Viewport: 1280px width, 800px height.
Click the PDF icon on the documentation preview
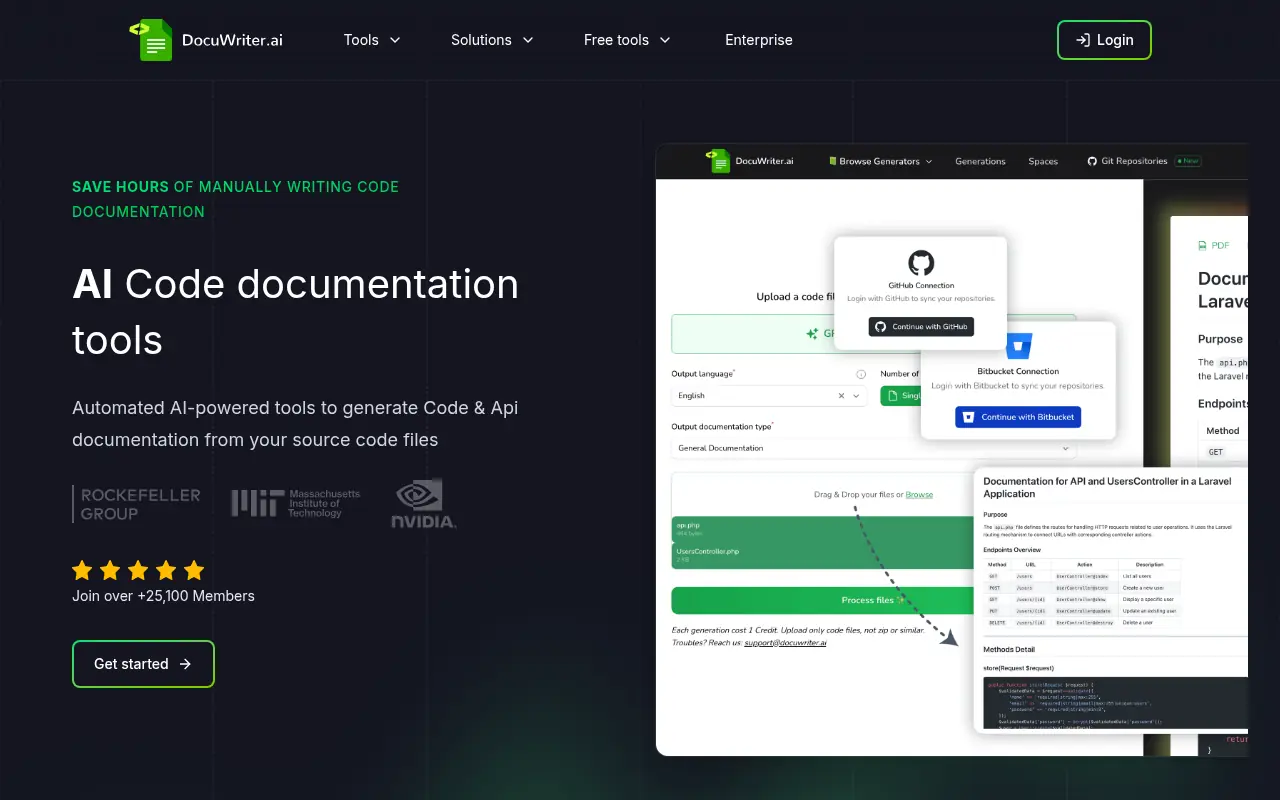[x=1202, y=245]
